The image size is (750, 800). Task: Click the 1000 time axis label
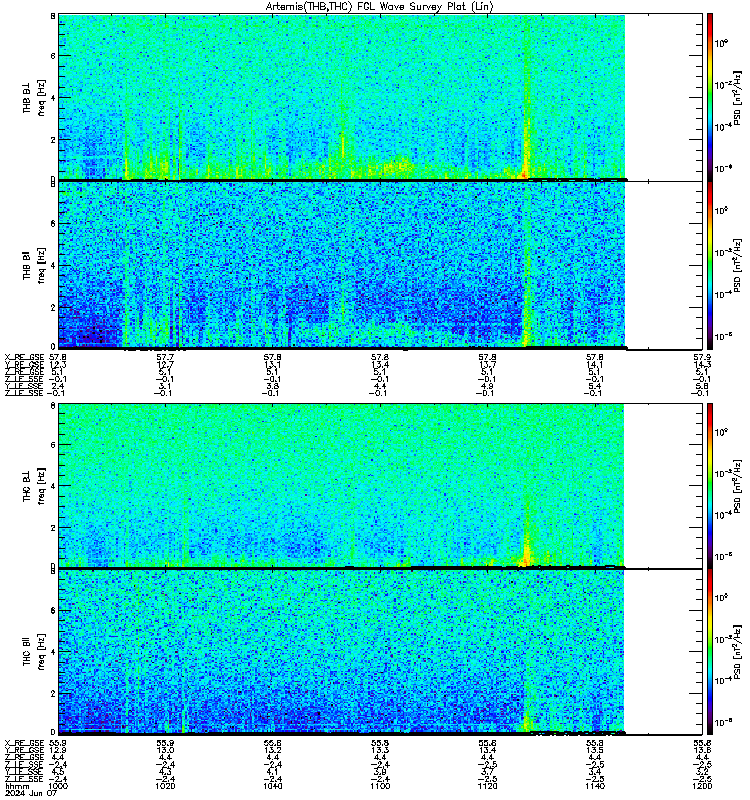click(x=58, y=786)
